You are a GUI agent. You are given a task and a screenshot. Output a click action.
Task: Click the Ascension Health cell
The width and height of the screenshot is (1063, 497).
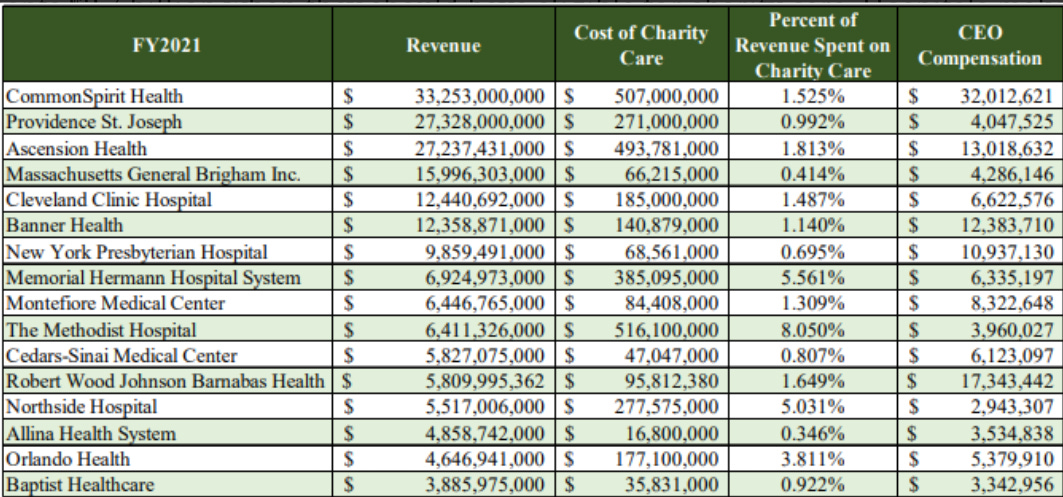pyautogui.click(x=167, y=147)
